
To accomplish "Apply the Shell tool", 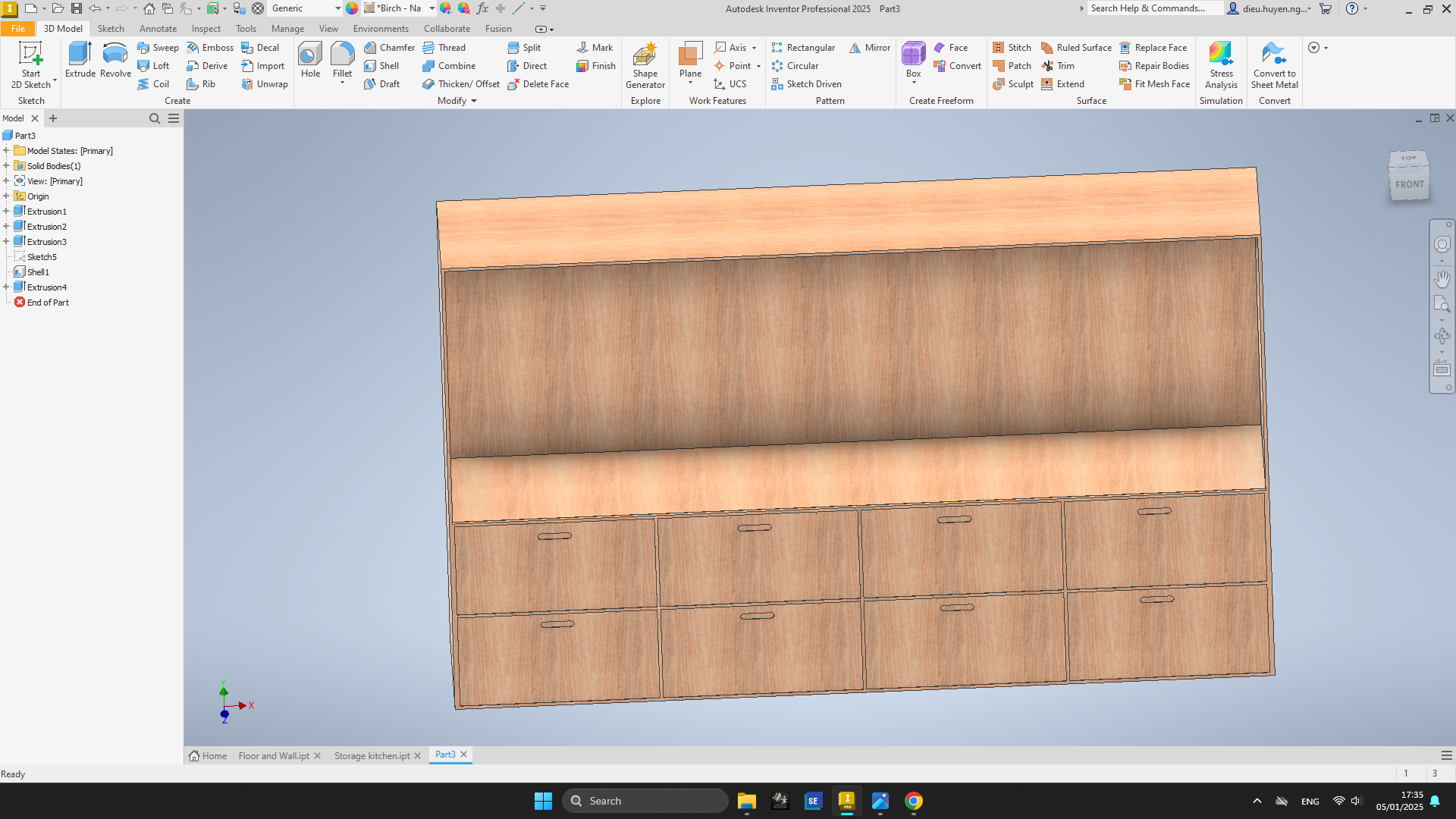I will (381, 66).
